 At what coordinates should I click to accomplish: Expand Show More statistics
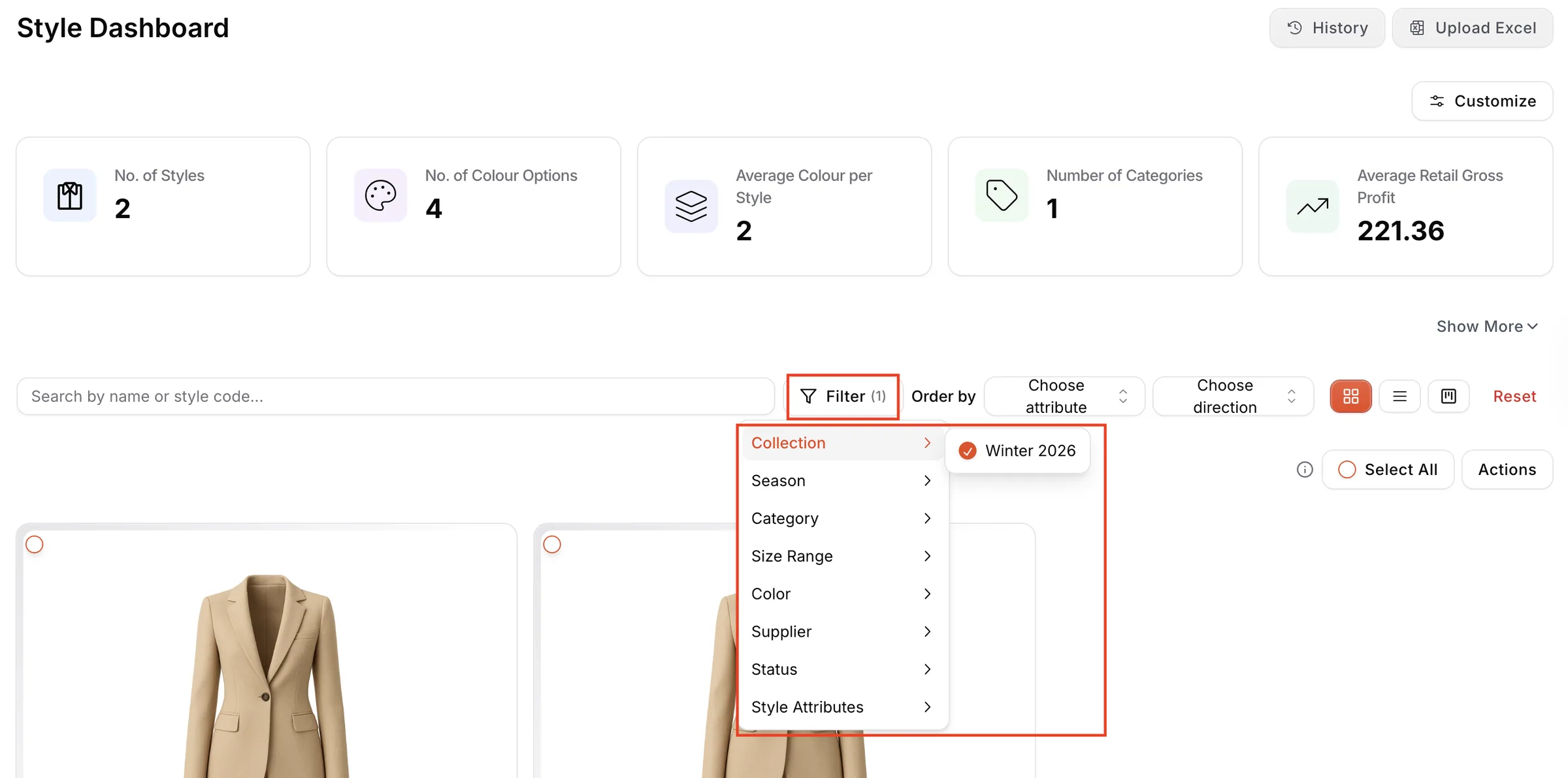[x=1487, y=326]
